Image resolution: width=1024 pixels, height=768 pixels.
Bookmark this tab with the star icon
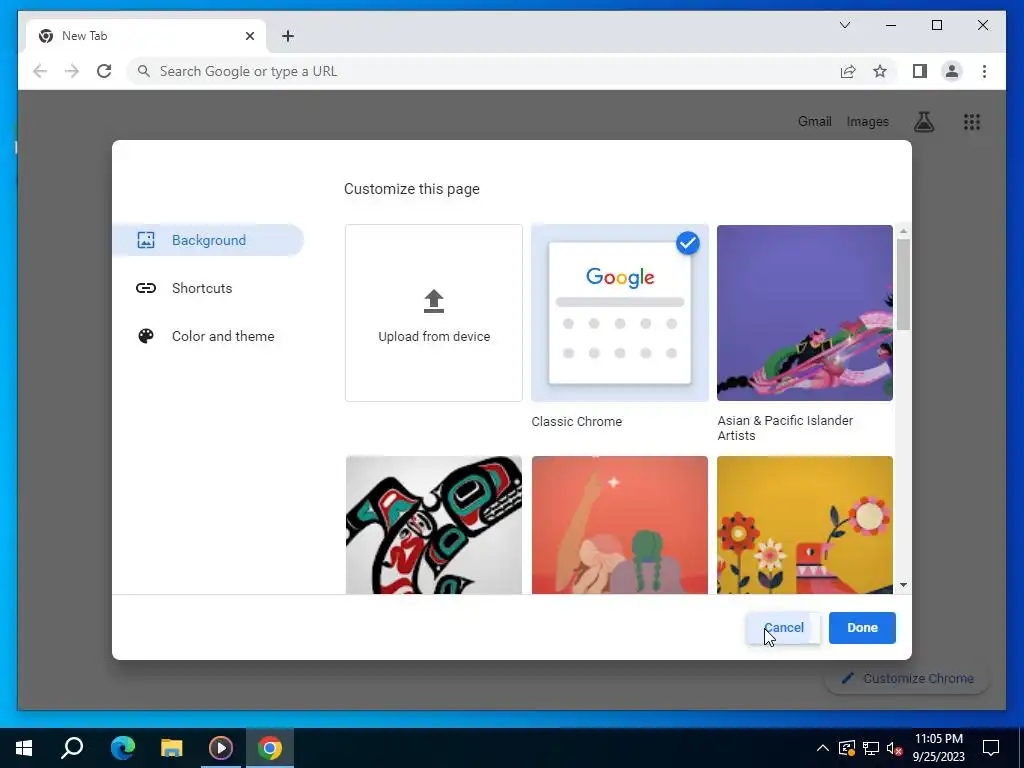click(880, 71)
